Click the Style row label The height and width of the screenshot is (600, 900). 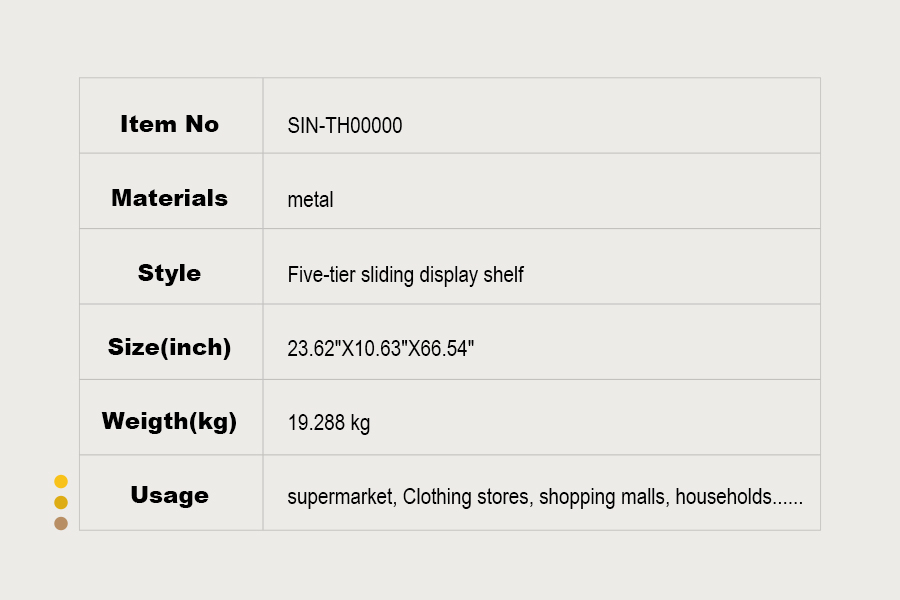(169, 273)
